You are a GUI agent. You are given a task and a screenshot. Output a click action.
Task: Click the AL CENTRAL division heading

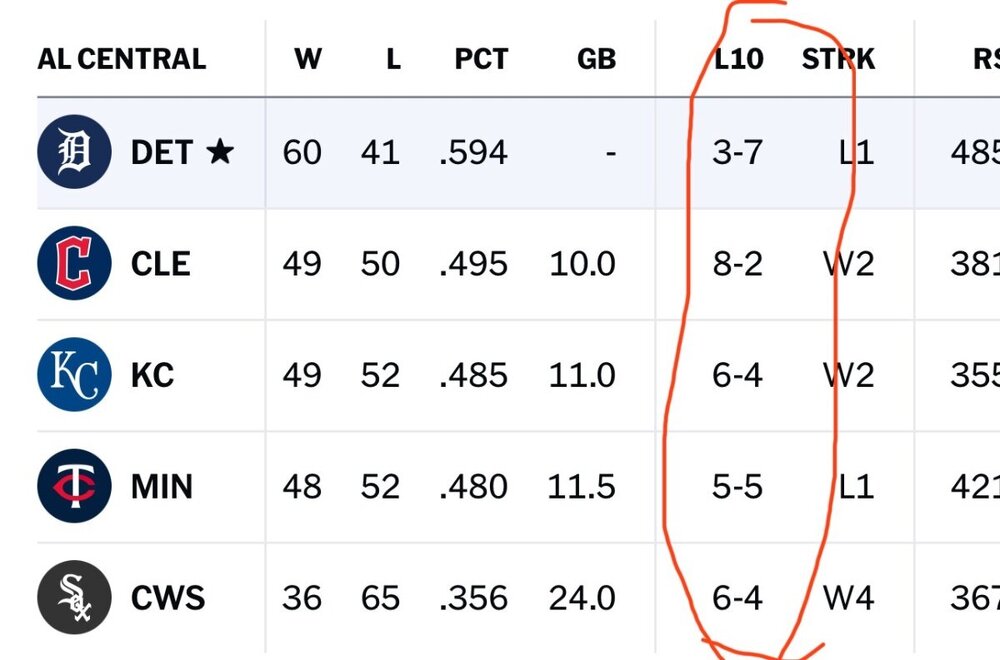click(x=121, y=59)
